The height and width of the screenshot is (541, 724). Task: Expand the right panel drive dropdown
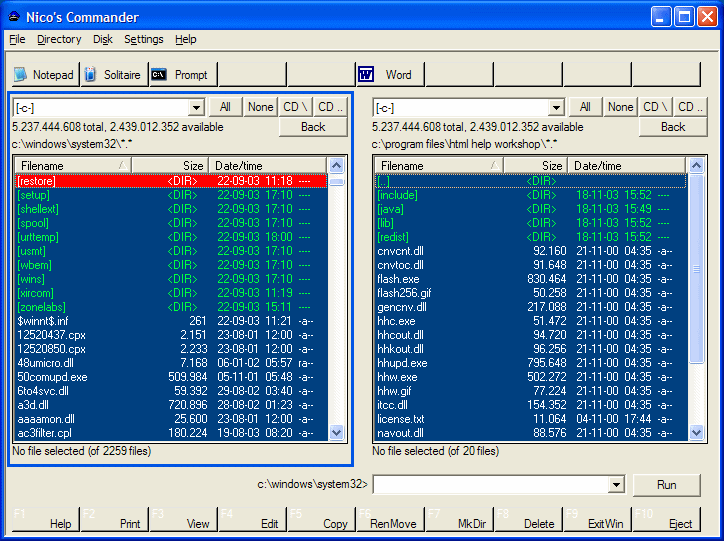(556, 108)
